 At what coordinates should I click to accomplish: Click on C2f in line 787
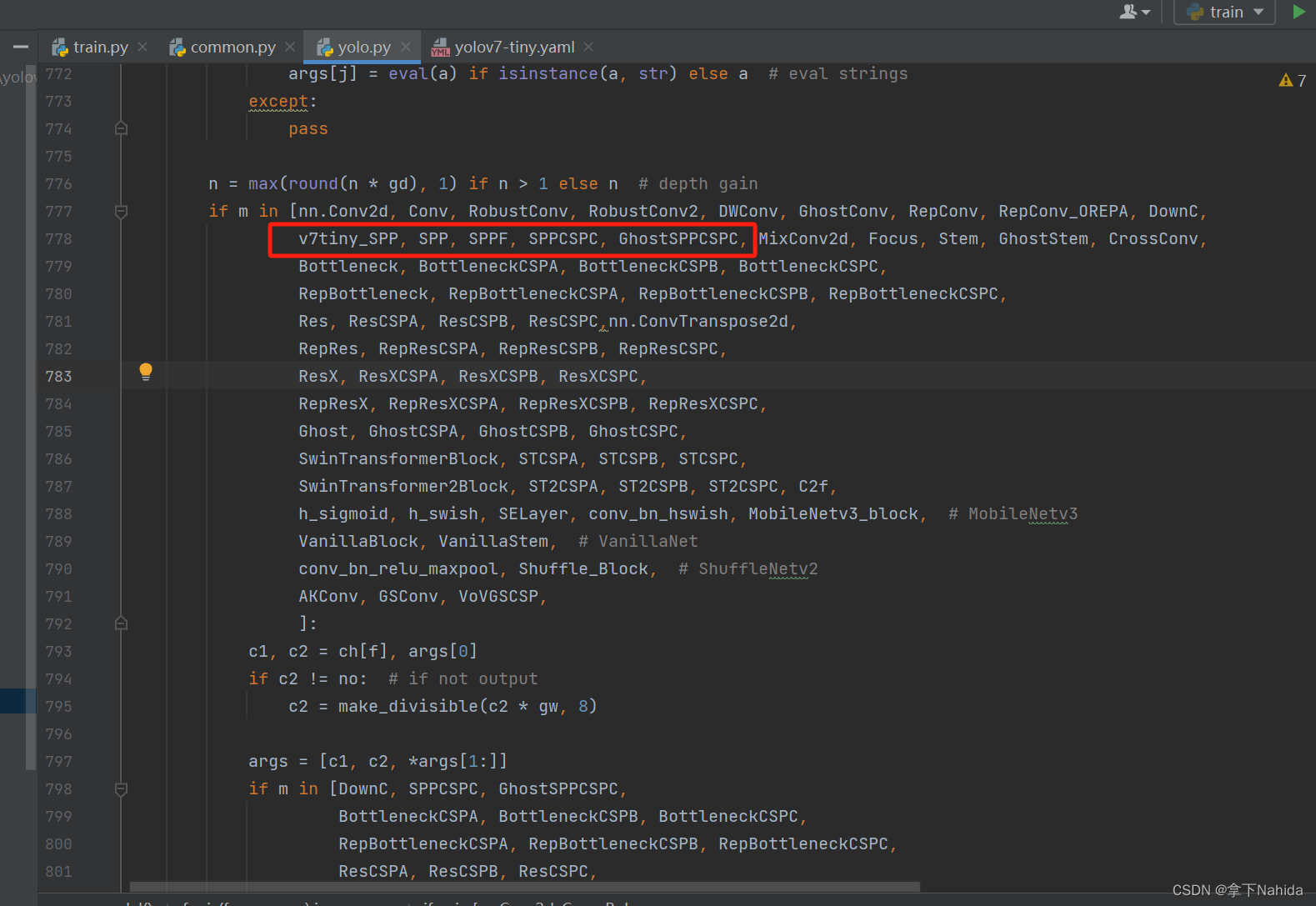tap(813, 487)
